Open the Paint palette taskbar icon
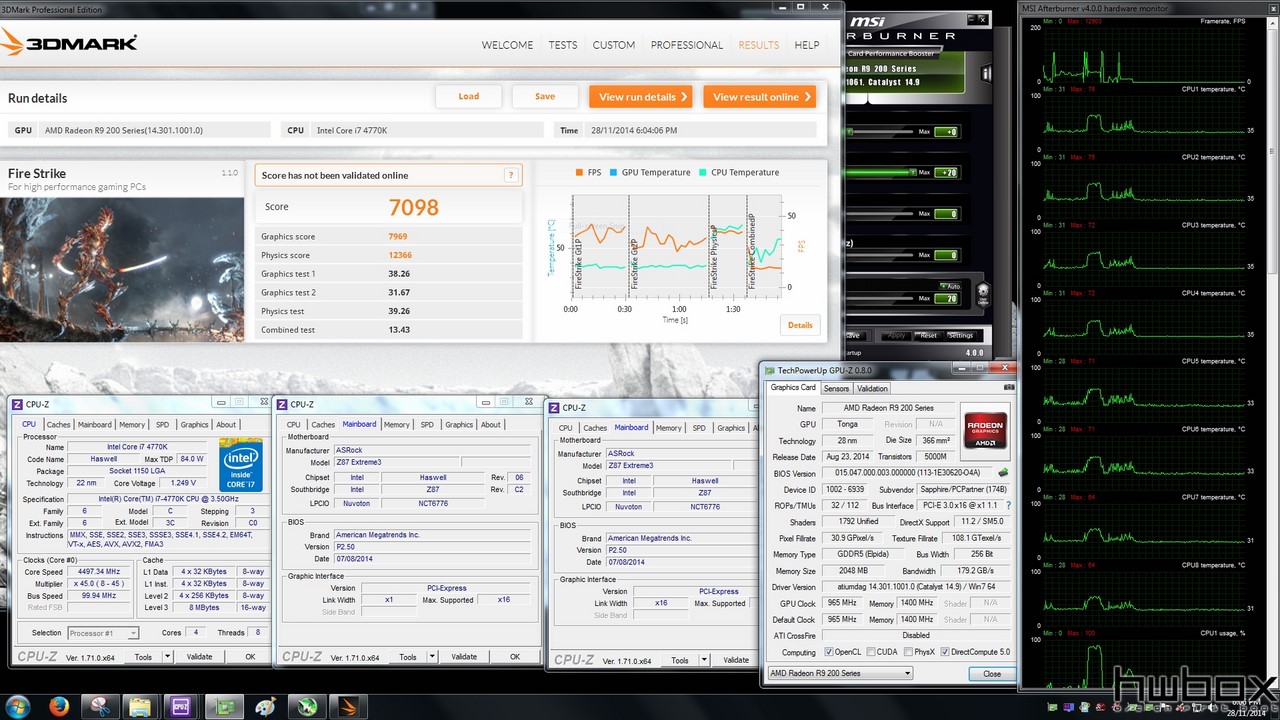The height and width of the screenshot is (720, 1280). point(265,707)
